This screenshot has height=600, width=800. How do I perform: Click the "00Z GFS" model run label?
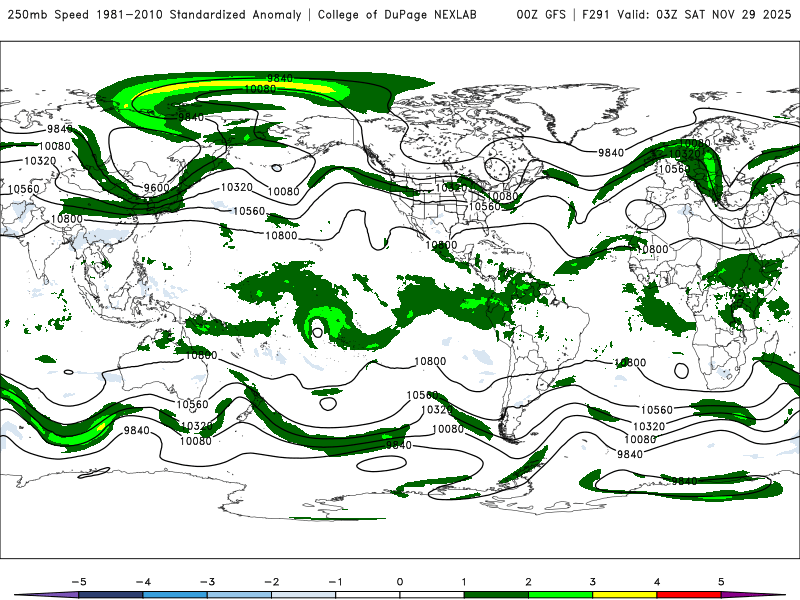[x=541, y=15]
